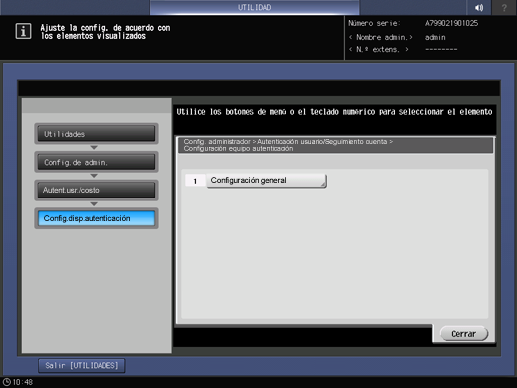Go back to Config. de admin. level
The width and height of the screenshot is (517, 388).
(96, 162)
